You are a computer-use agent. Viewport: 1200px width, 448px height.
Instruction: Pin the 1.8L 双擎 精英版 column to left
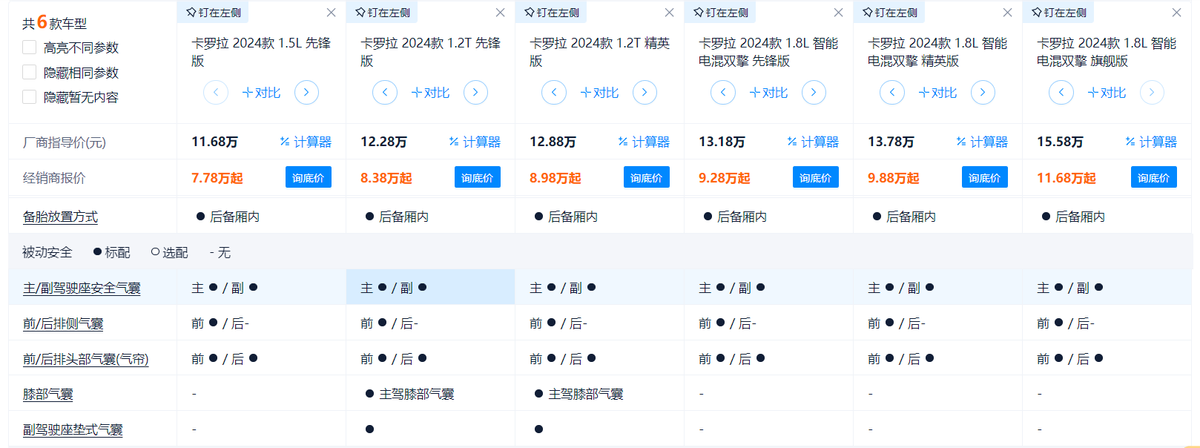pos(890,12)
